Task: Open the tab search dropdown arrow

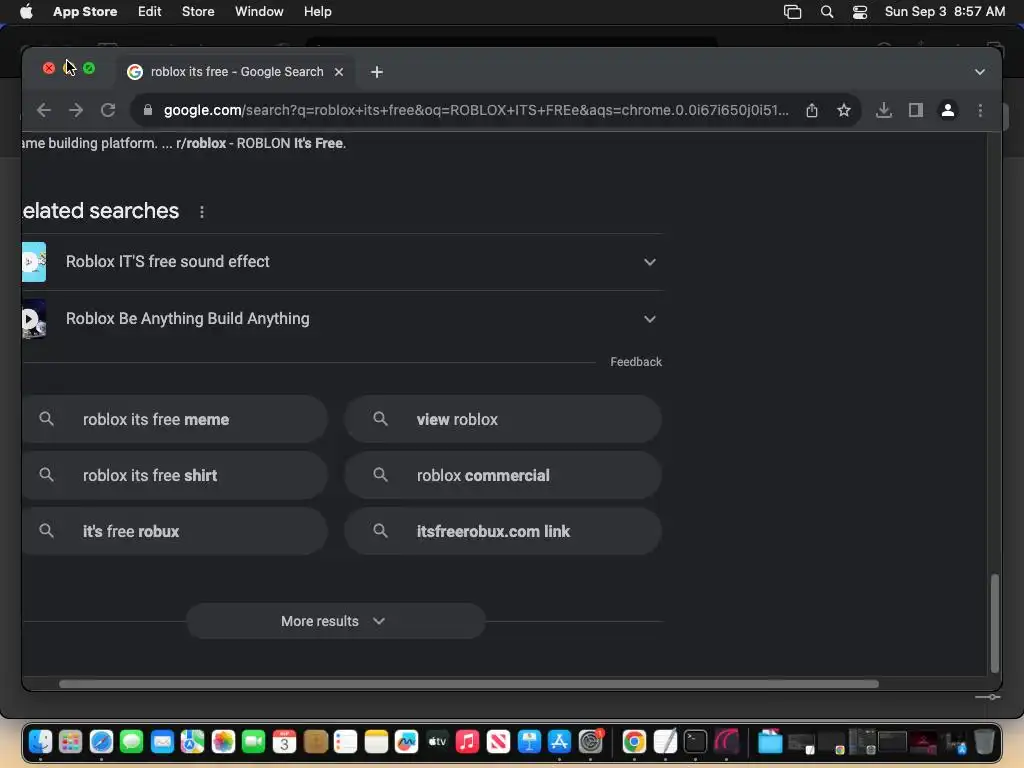Action: tap(980, 72)
